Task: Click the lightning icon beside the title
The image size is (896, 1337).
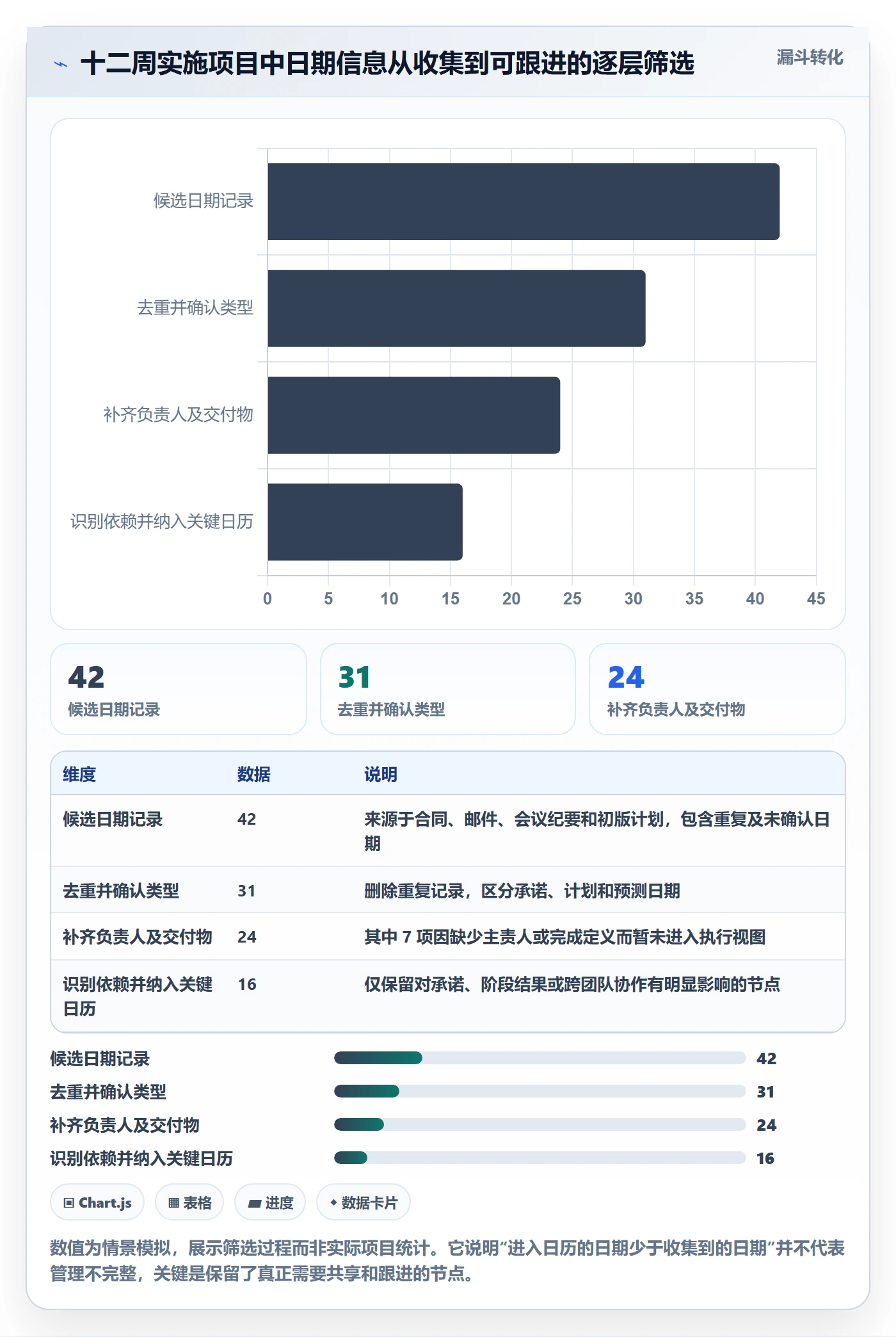Action: [x=61, y=64]
